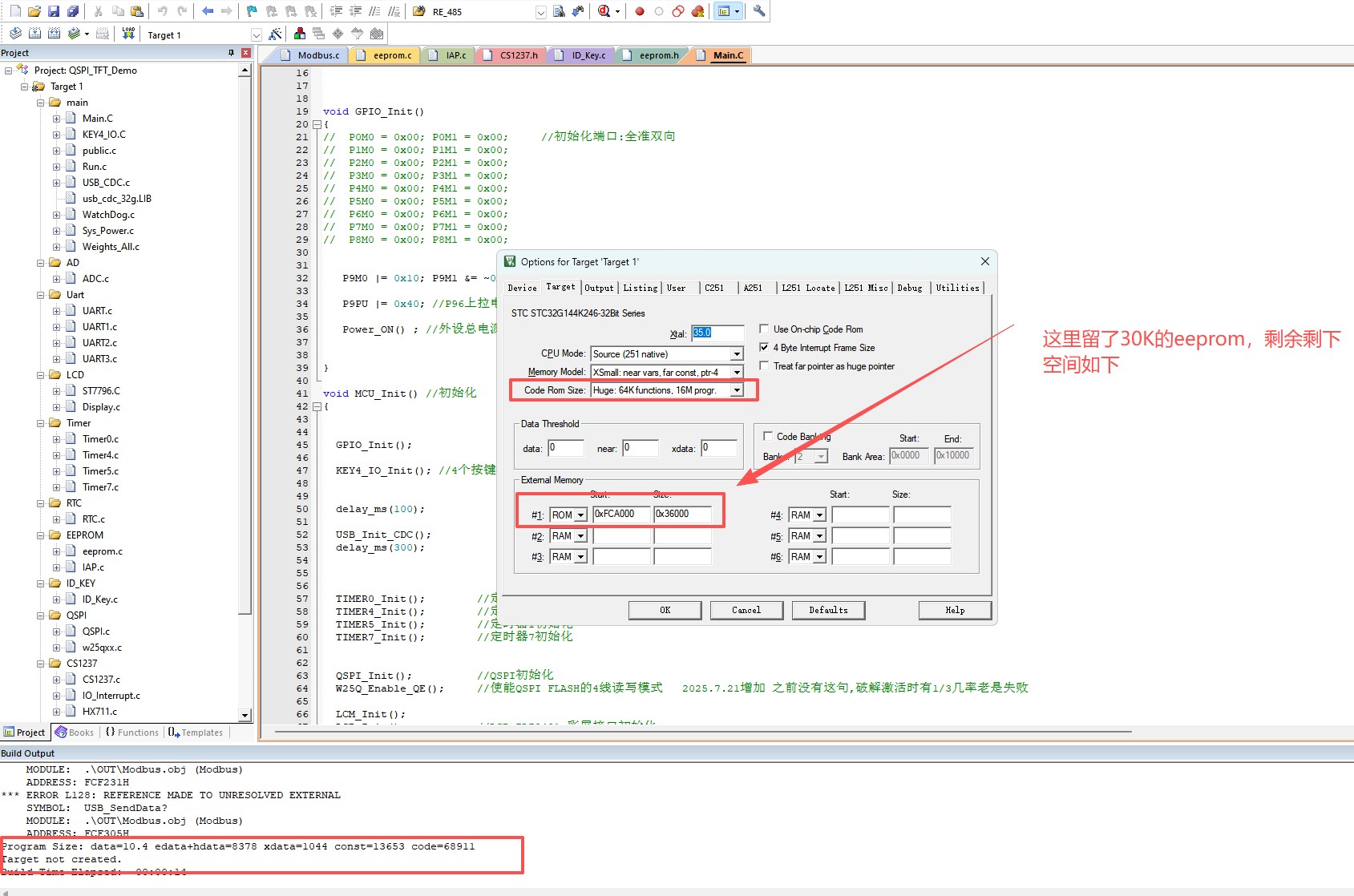Click the Insert Breakpoint red dot icon
This screenshot has height=896, width=1354.
point(640,11)
